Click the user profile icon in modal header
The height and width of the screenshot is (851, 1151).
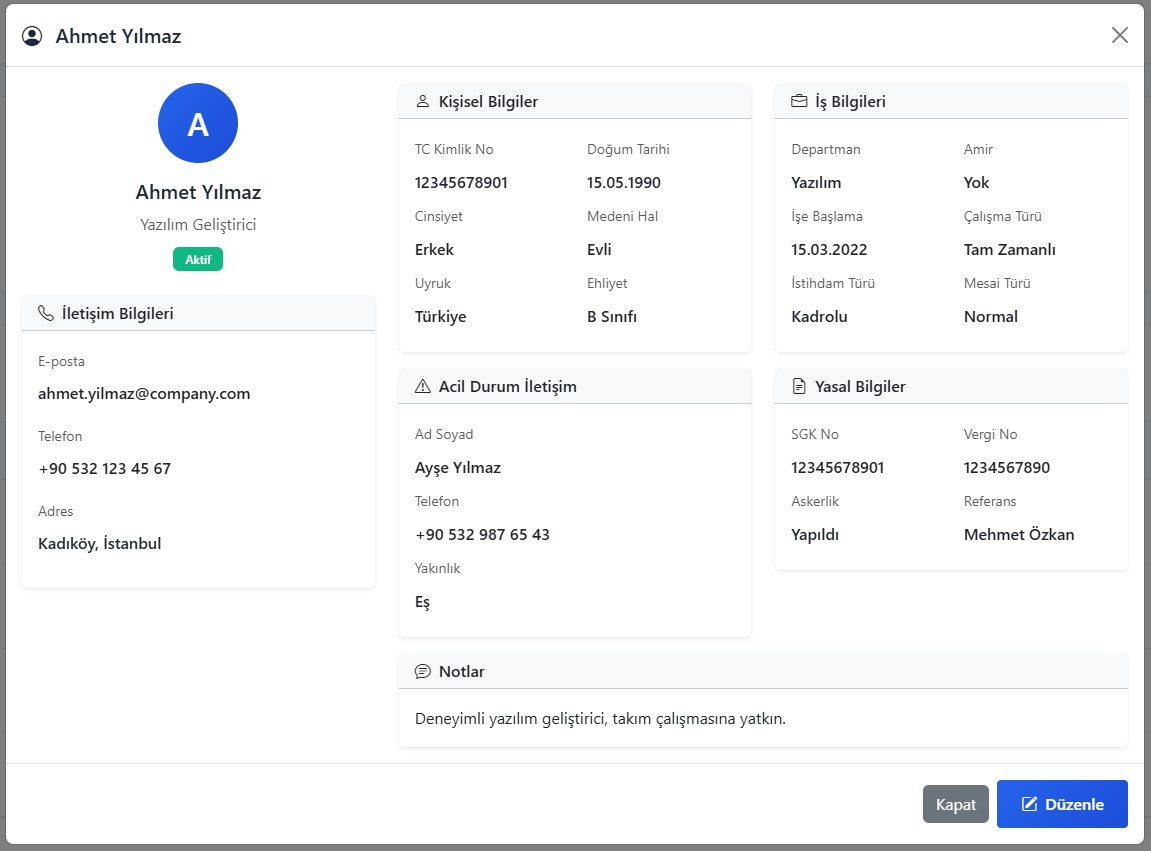point(32,36)
